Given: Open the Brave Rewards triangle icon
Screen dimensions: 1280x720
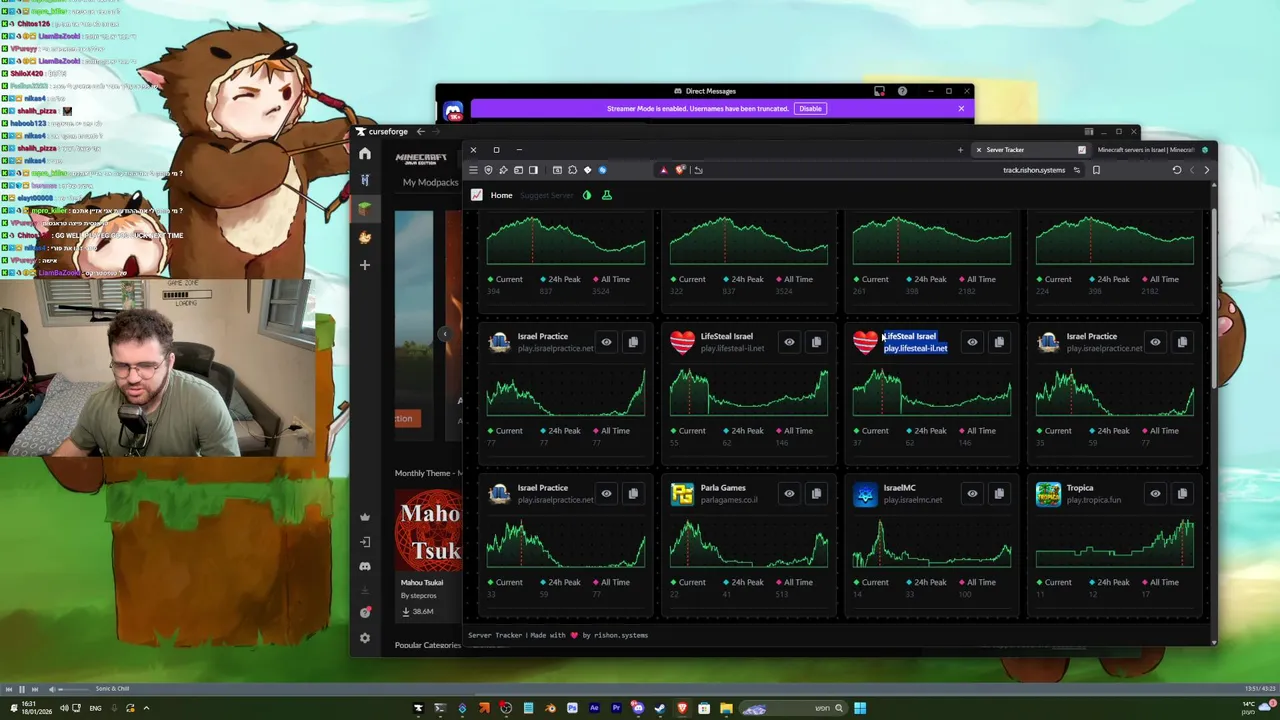Looking at the screenshot, I should tap(663, 170).
